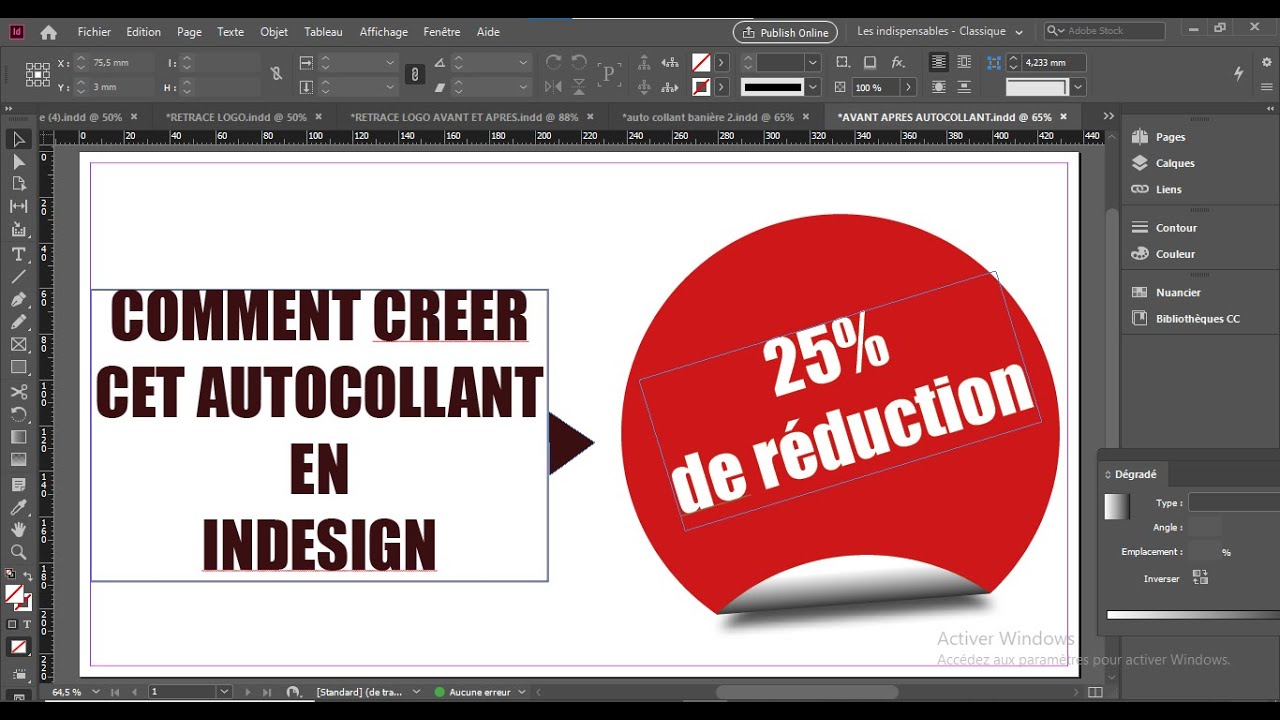Screen dimensions: 1280x720
Task: Toggle constrain width and height proportions
Action: coord(277,74)
